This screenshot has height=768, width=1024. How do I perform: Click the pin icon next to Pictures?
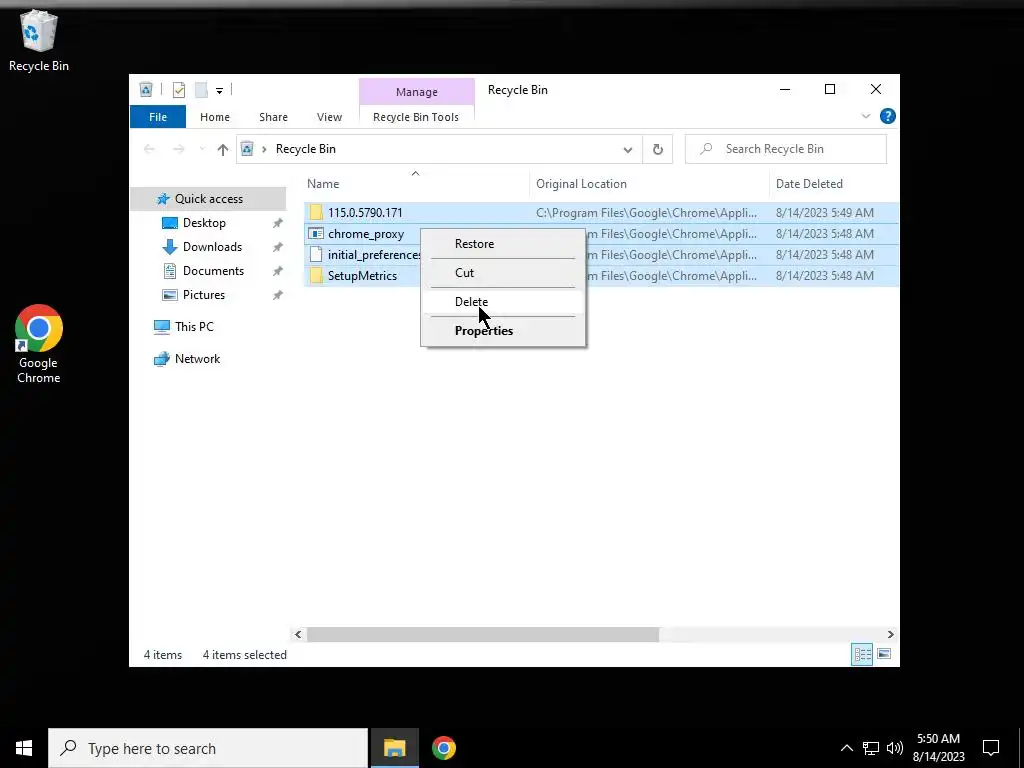point(278,295)
